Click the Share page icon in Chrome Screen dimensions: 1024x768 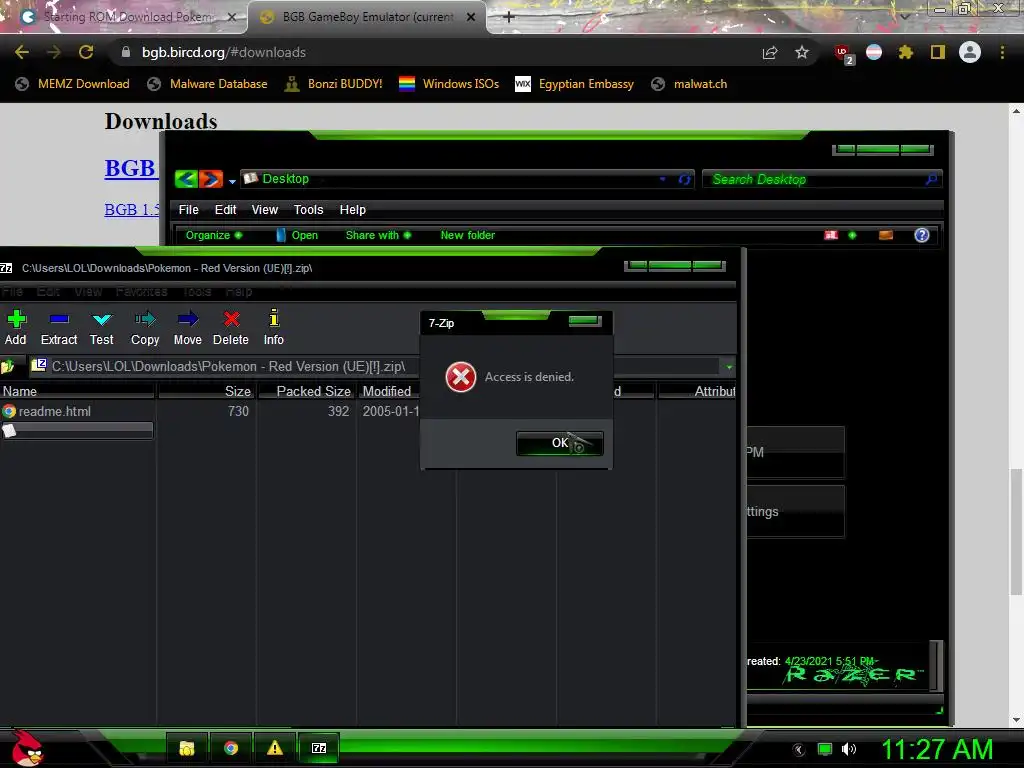pyautogui.click(x=770, y=52)
